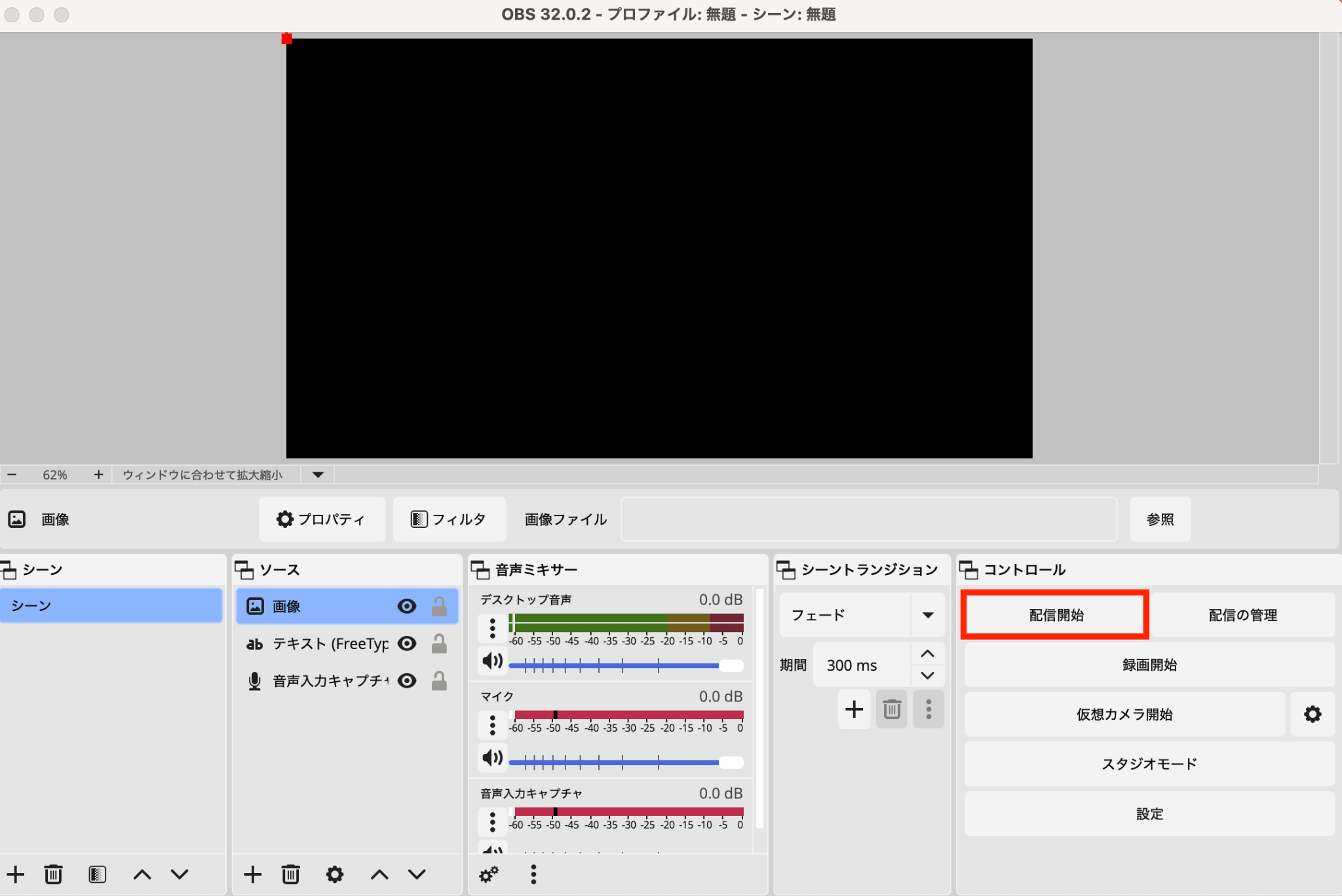Open the advanced audio properties gears icon

[489, 874]
